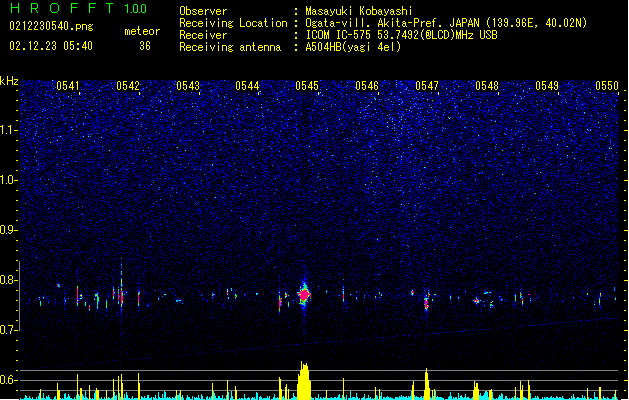Click the Observer label
629x400 pixels.
tap(203, 11)
